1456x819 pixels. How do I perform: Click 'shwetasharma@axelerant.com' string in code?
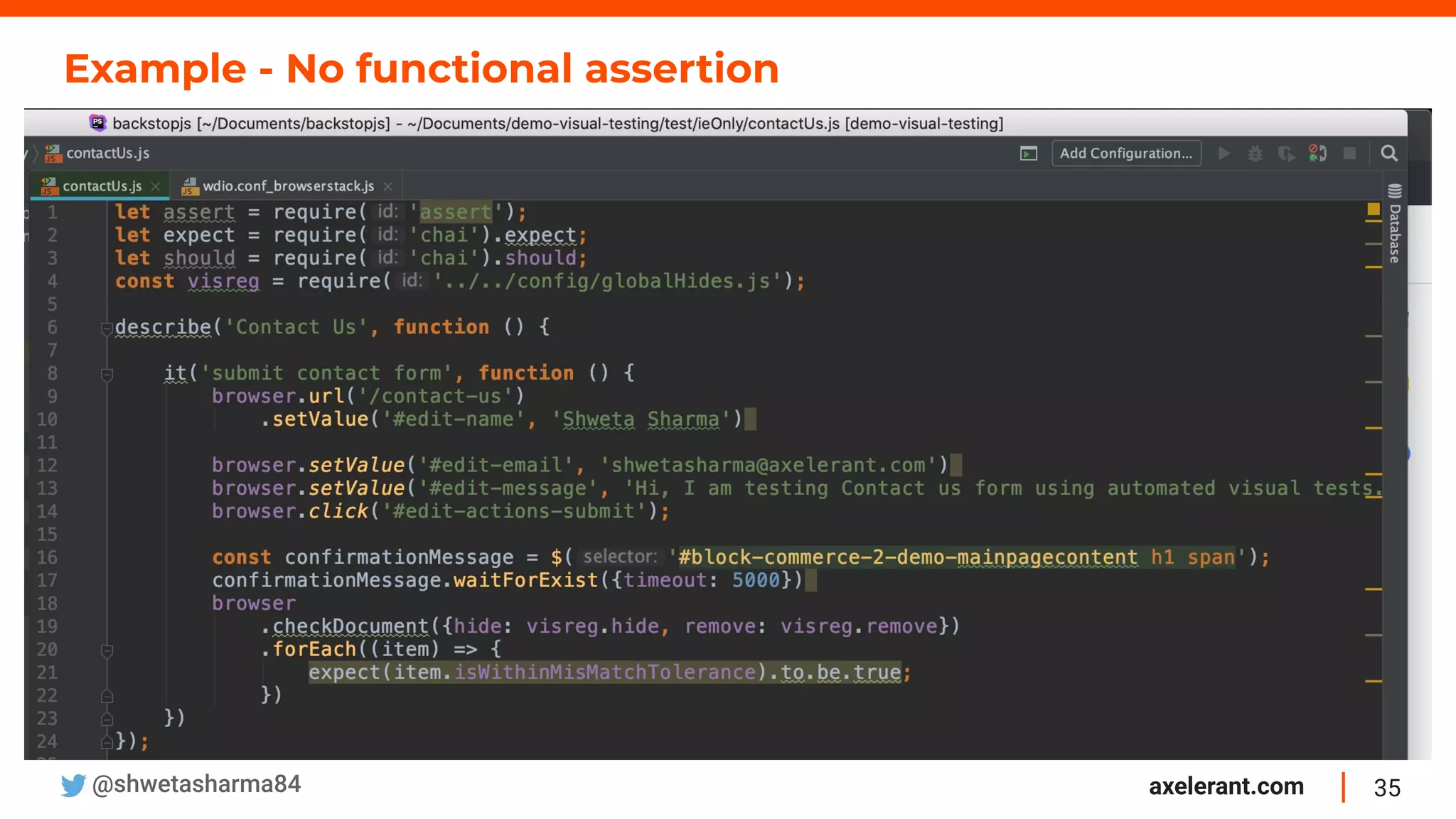[769, 465]
